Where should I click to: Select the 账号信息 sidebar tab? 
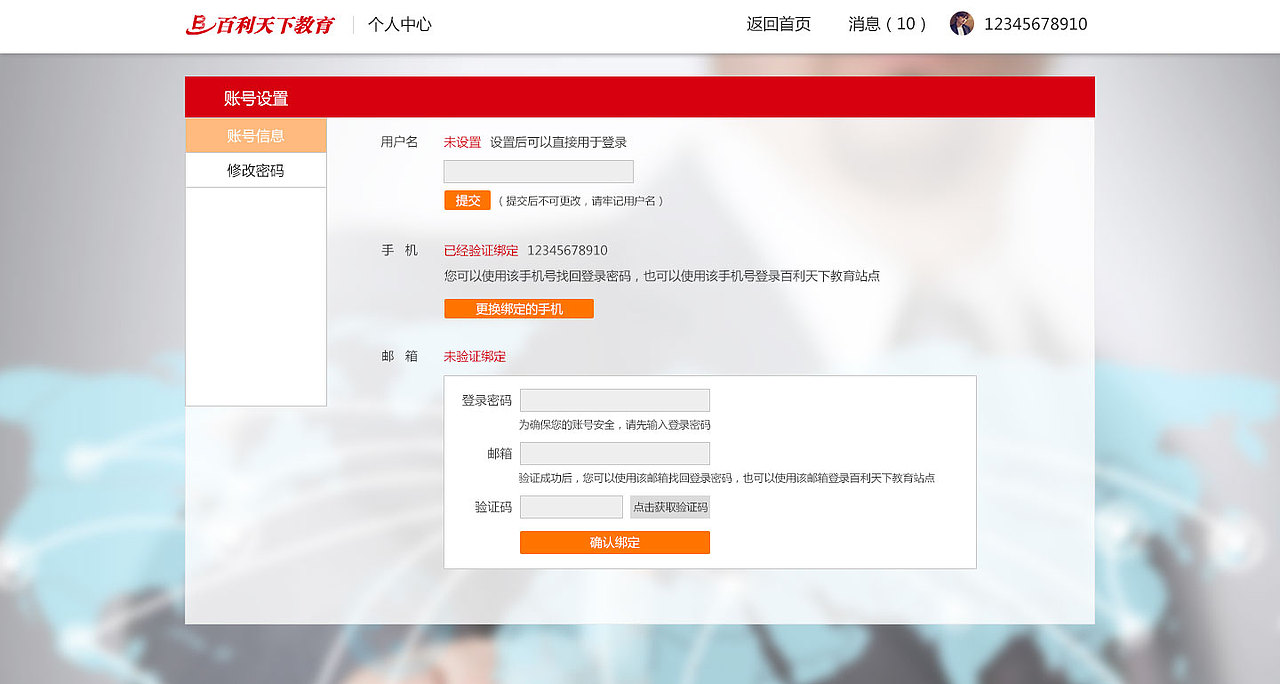click(255, 135)
